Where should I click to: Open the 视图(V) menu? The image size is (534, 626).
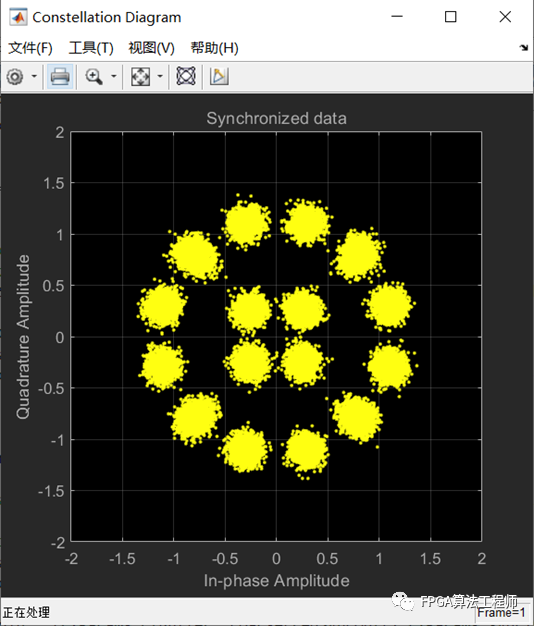[152, 48]
